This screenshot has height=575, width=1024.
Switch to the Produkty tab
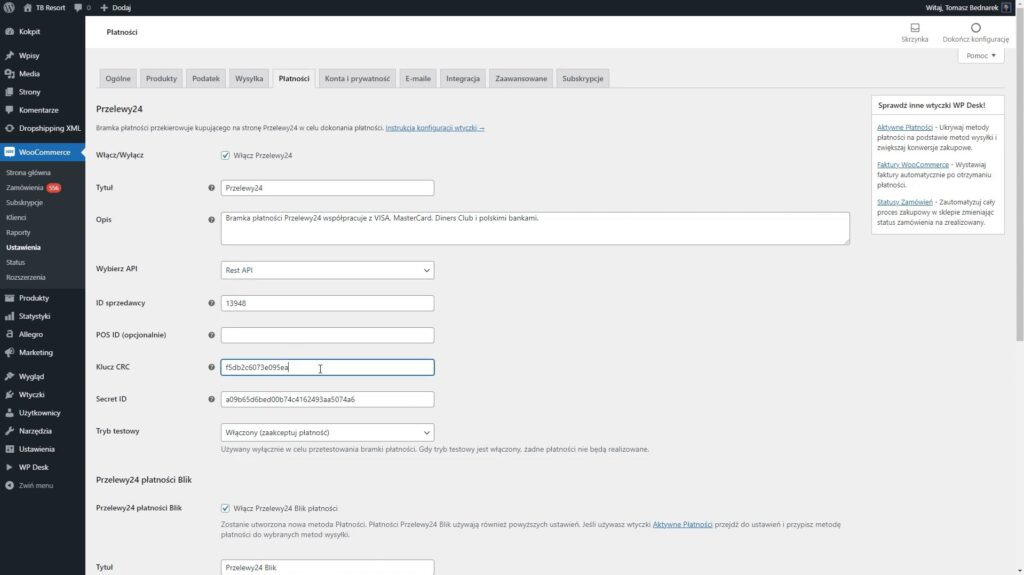(161, 78)
